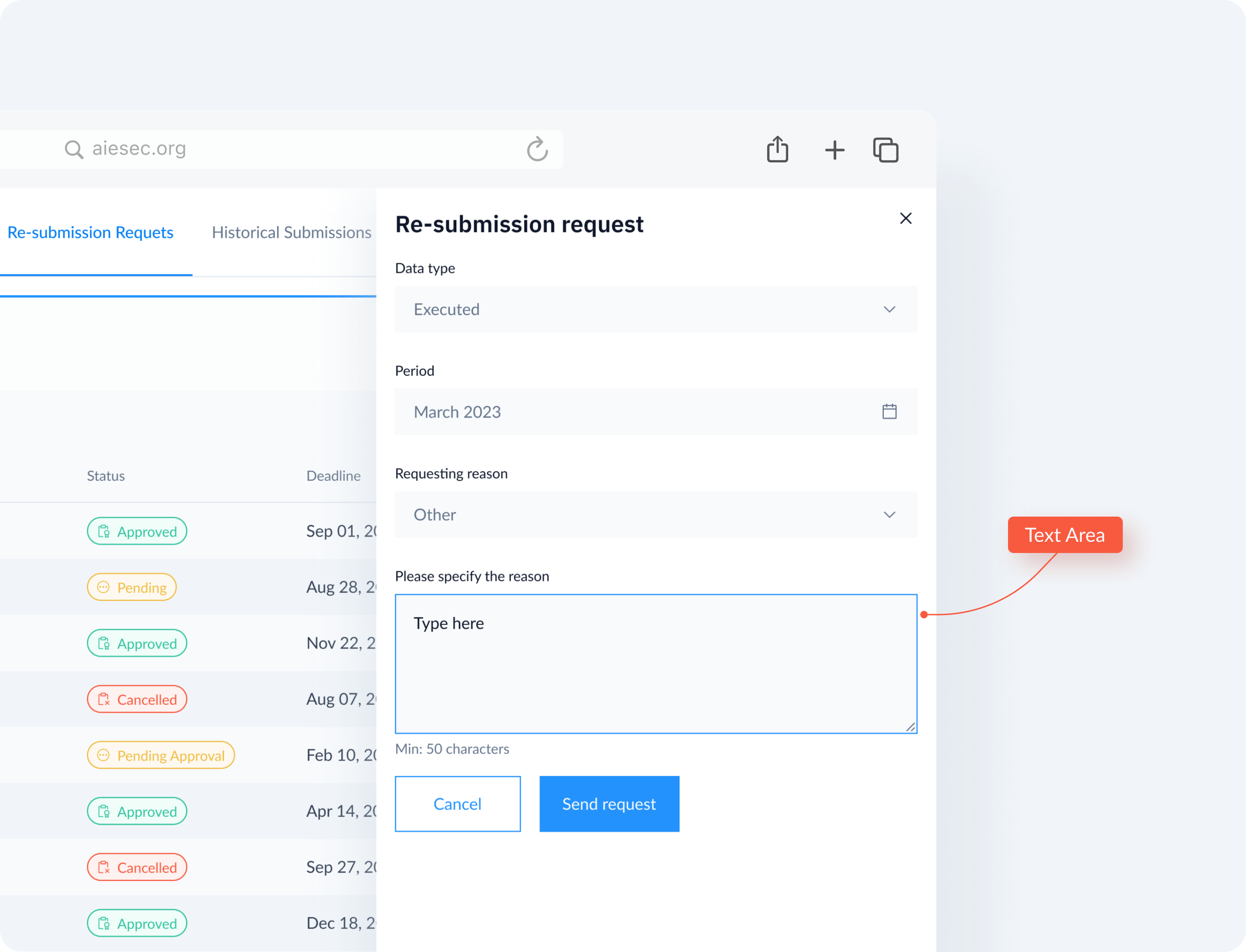This screenshot has height=952, width=1246.
Task: Open the calendar icon in Period field
Action: [x=889, y=412]
